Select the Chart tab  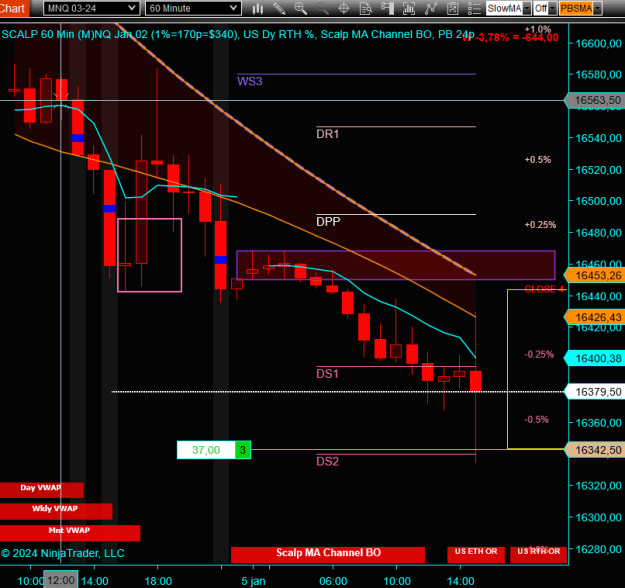[x=13, y=8]
